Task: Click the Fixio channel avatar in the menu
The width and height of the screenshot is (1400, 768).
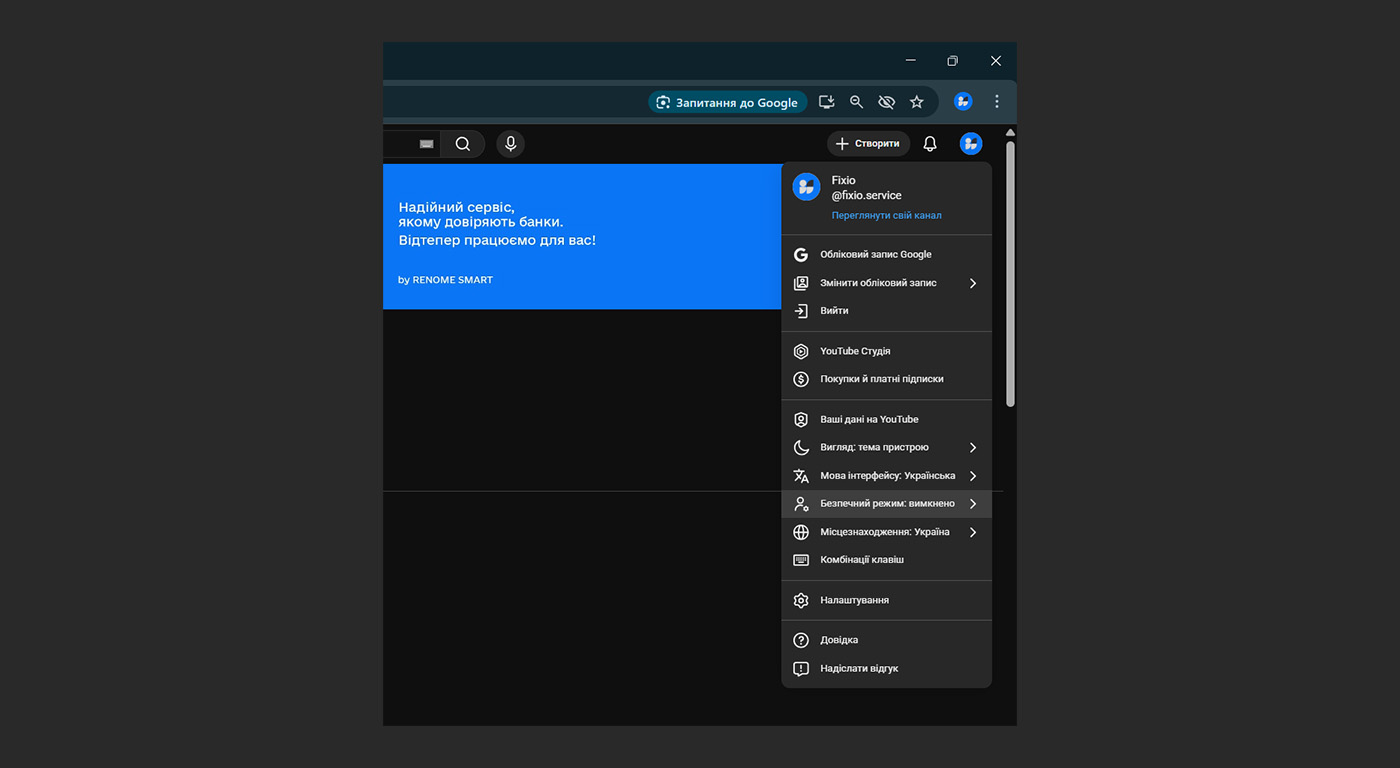Action: click(806, 187)
